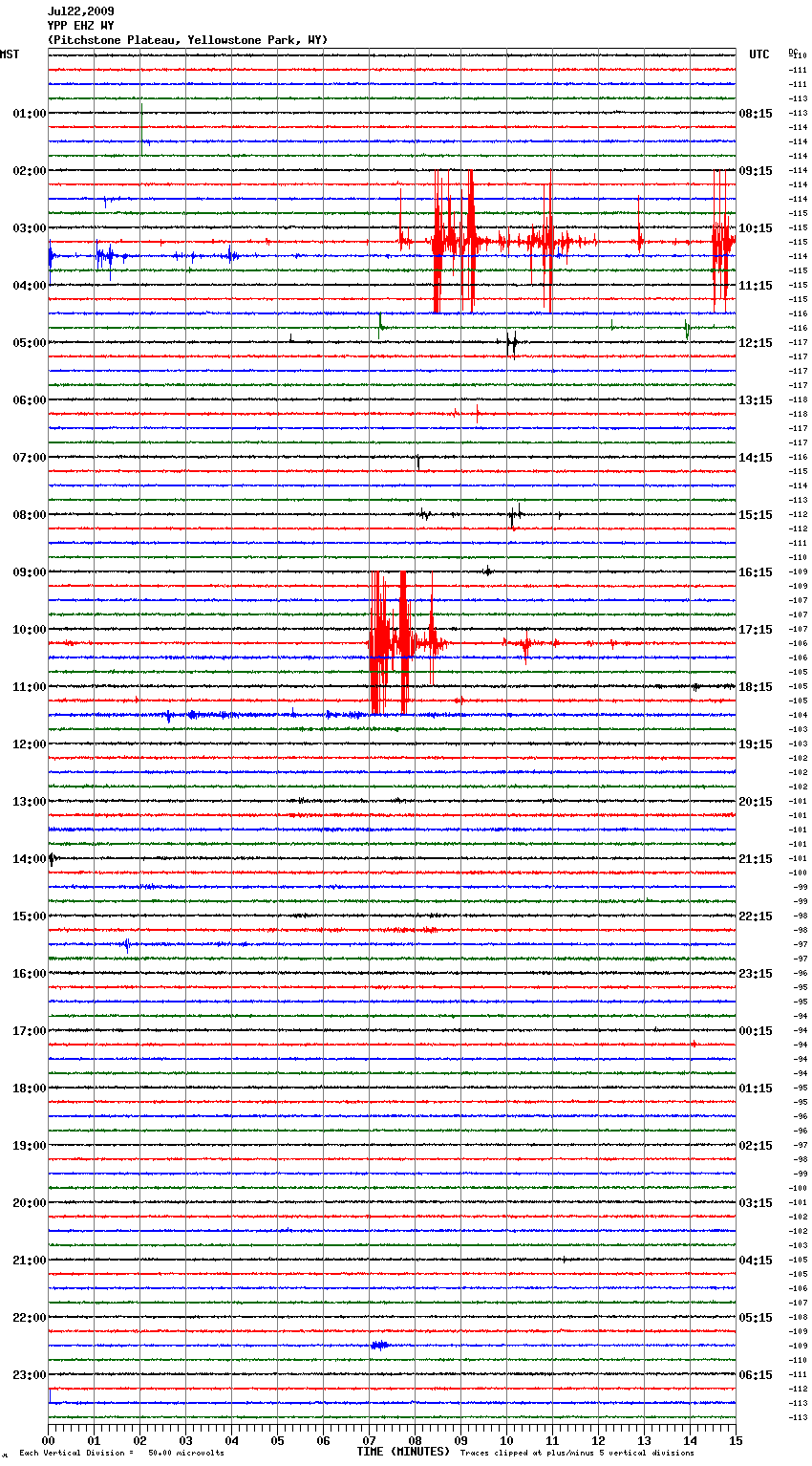Image resolution: width=812 pixels, height=1466 pixels.
Task: Select the 01:15 UTC time label
Action: tap(756, 1089)
